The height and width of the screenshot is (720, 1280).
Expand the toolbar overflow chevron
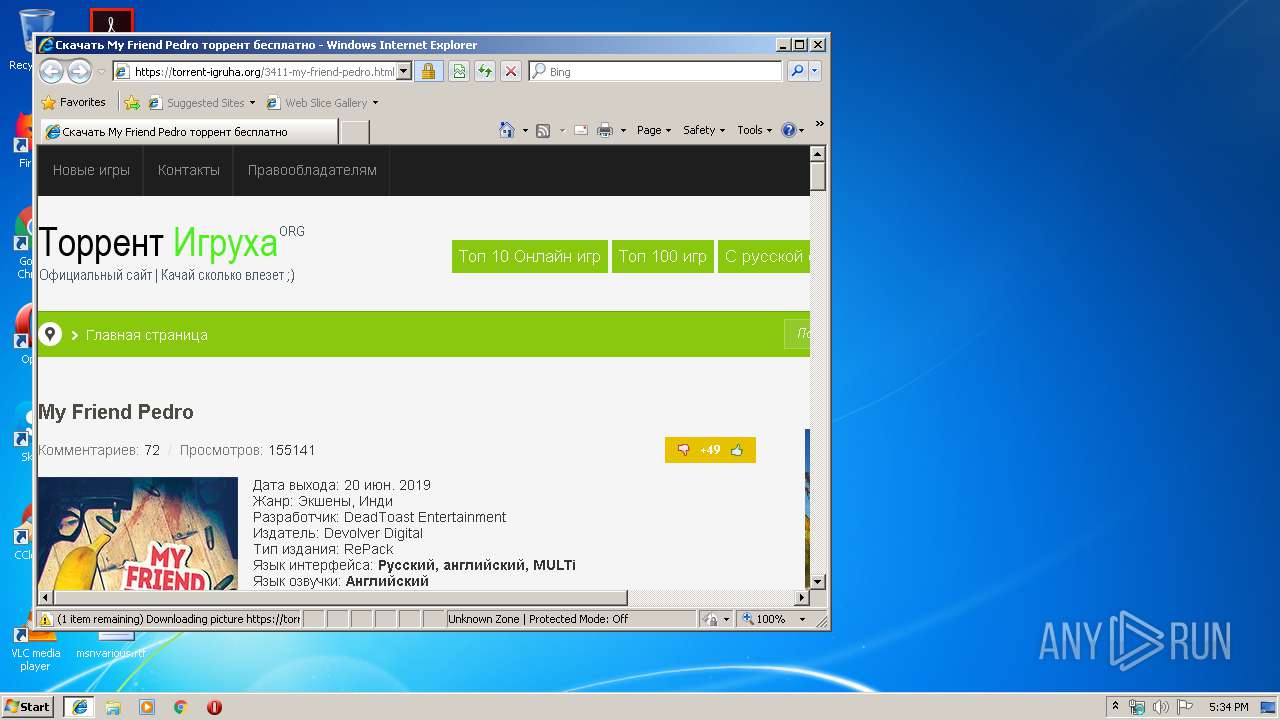pos(819,124)
